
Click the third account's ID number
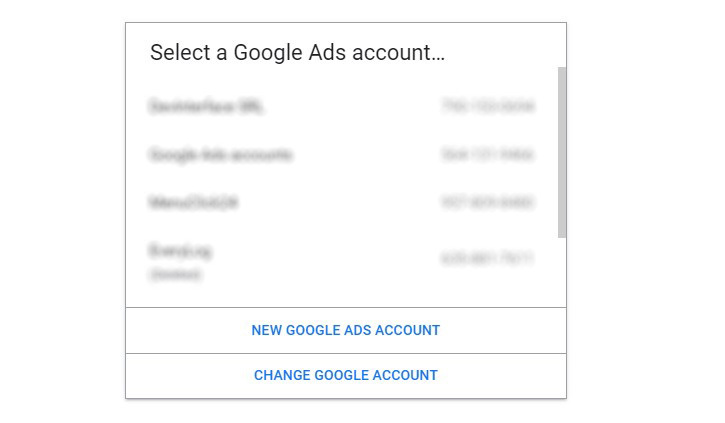(487, 203)
